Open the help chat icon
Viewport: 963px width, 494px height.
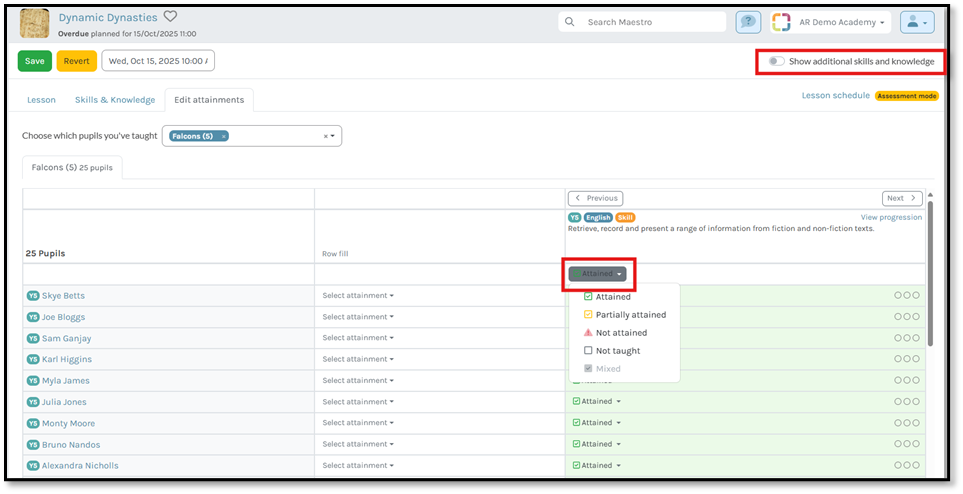click(747, 22)
